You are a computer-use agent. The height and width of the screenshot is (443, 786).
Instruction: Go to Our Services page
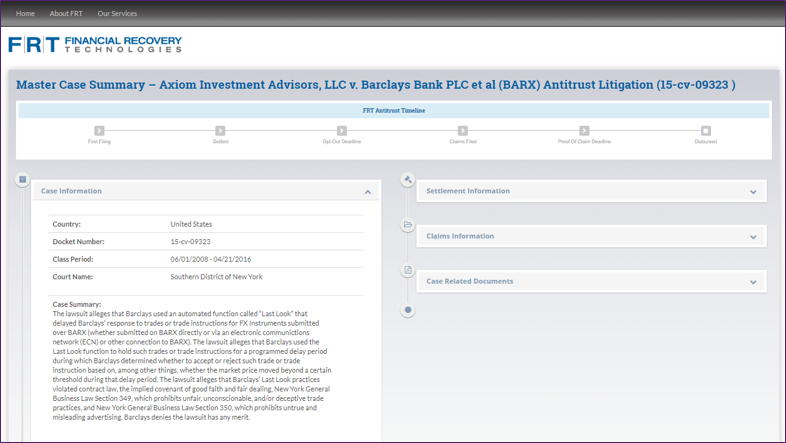point(117,14)
